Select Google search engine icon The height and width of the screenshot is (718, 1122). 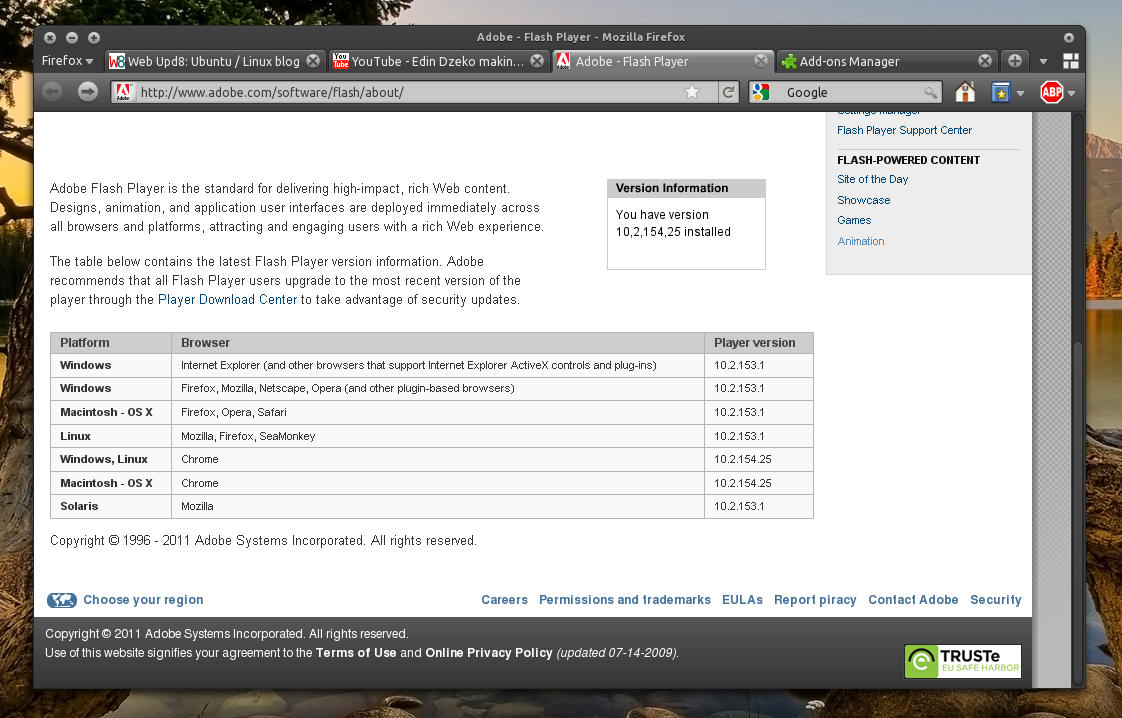click(x=761, y=92)
